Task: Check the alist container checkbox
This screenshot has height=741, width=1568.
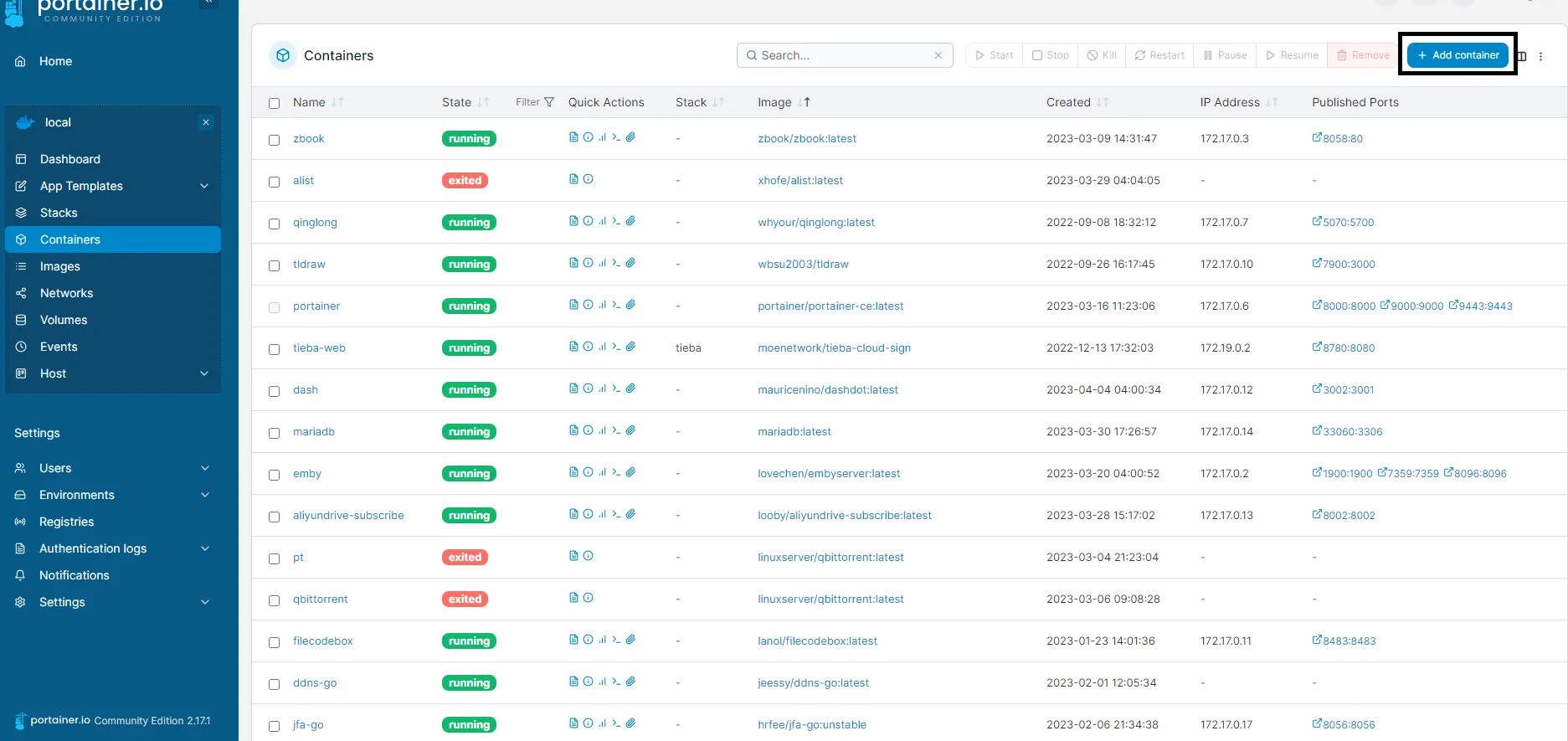Action: coord(274,182)
